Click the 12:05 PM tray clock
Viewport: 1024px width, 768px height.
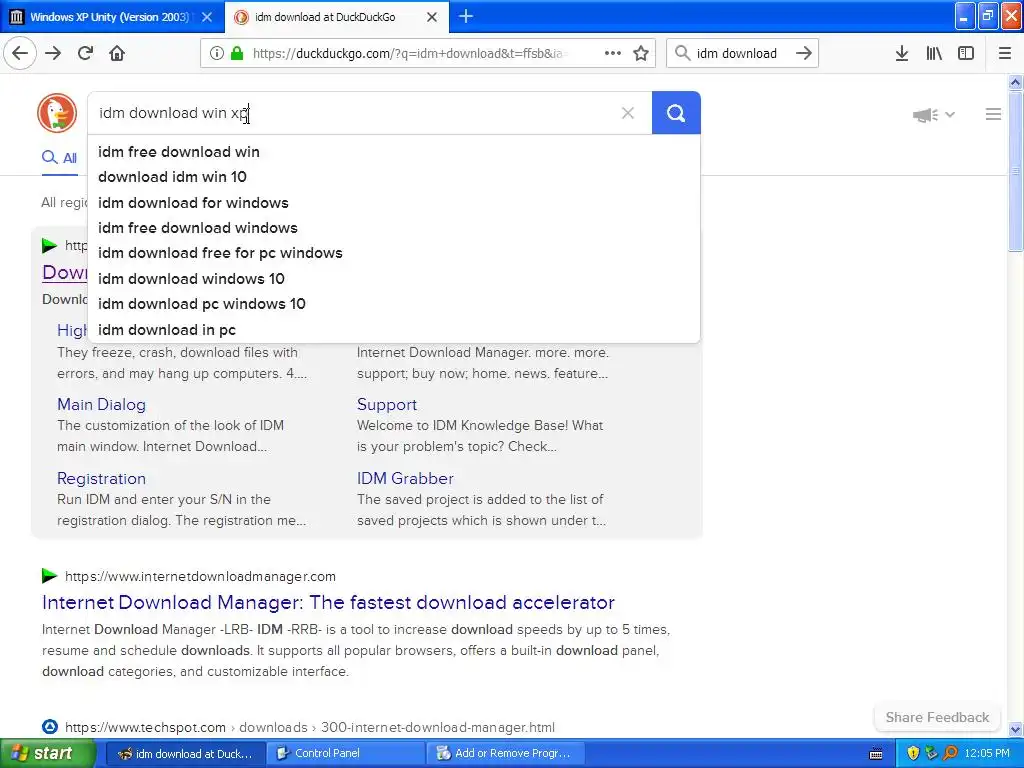[x=986, y=754]
